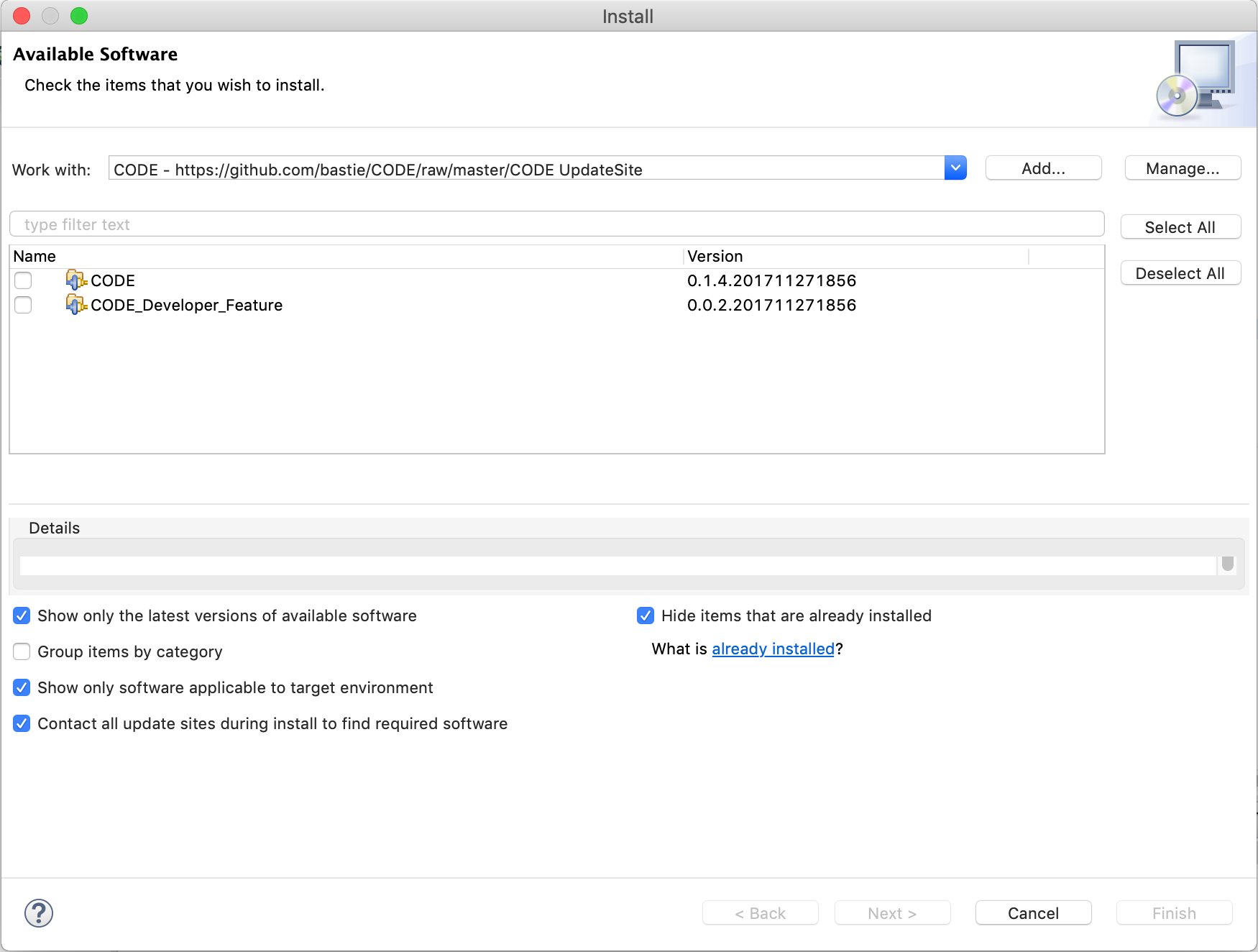Image resolution: width=1258 pixels, height=952 pixels.
Task: Sort by the Version column header
Action: click(855, 257)
